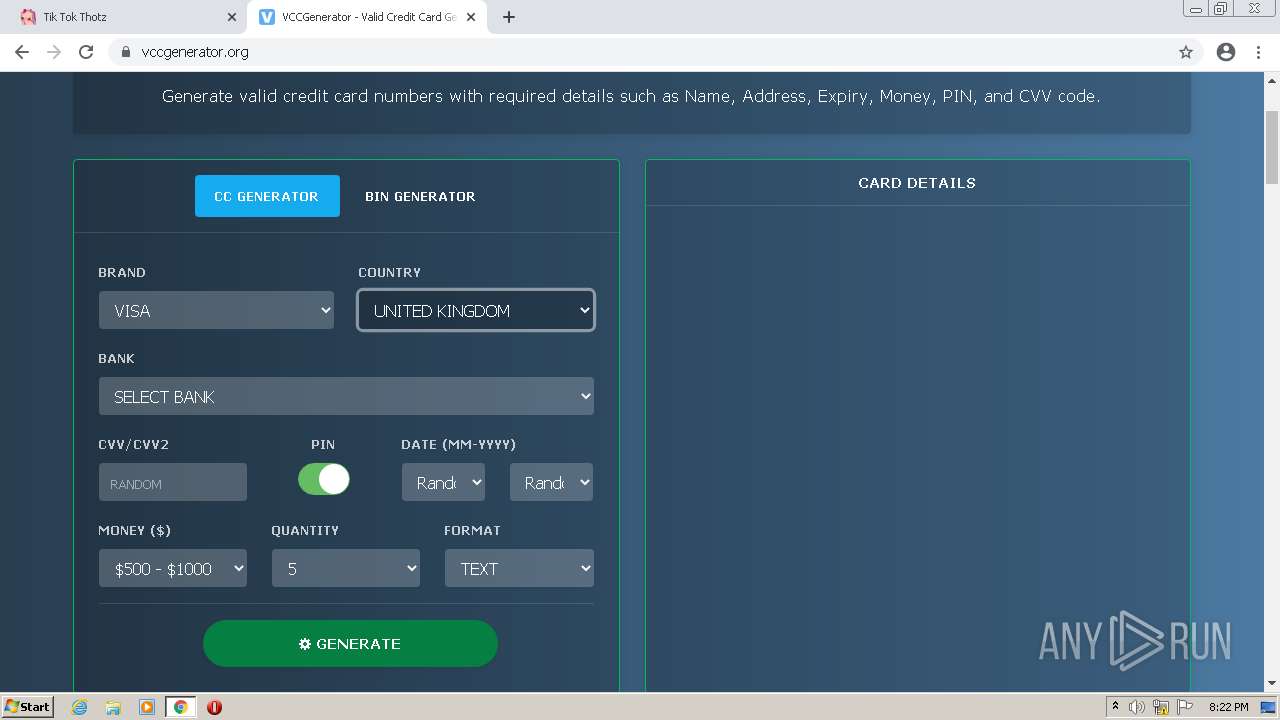Viewport: 1280px width, 720px height.
Task: Open the Windows Start menu
Action: (x=27, y=707)
